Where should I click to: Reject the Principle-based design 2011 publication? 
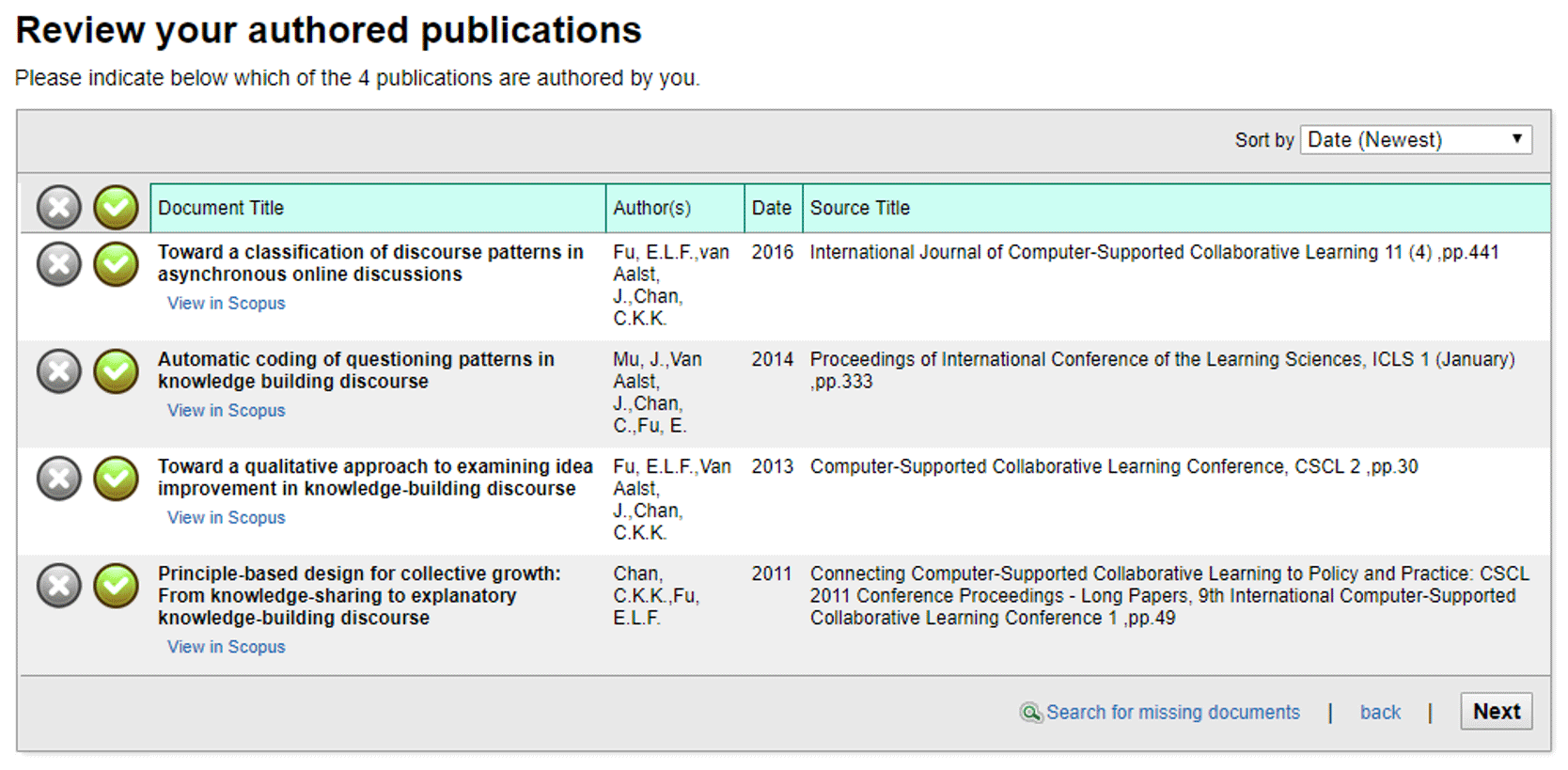58,586
